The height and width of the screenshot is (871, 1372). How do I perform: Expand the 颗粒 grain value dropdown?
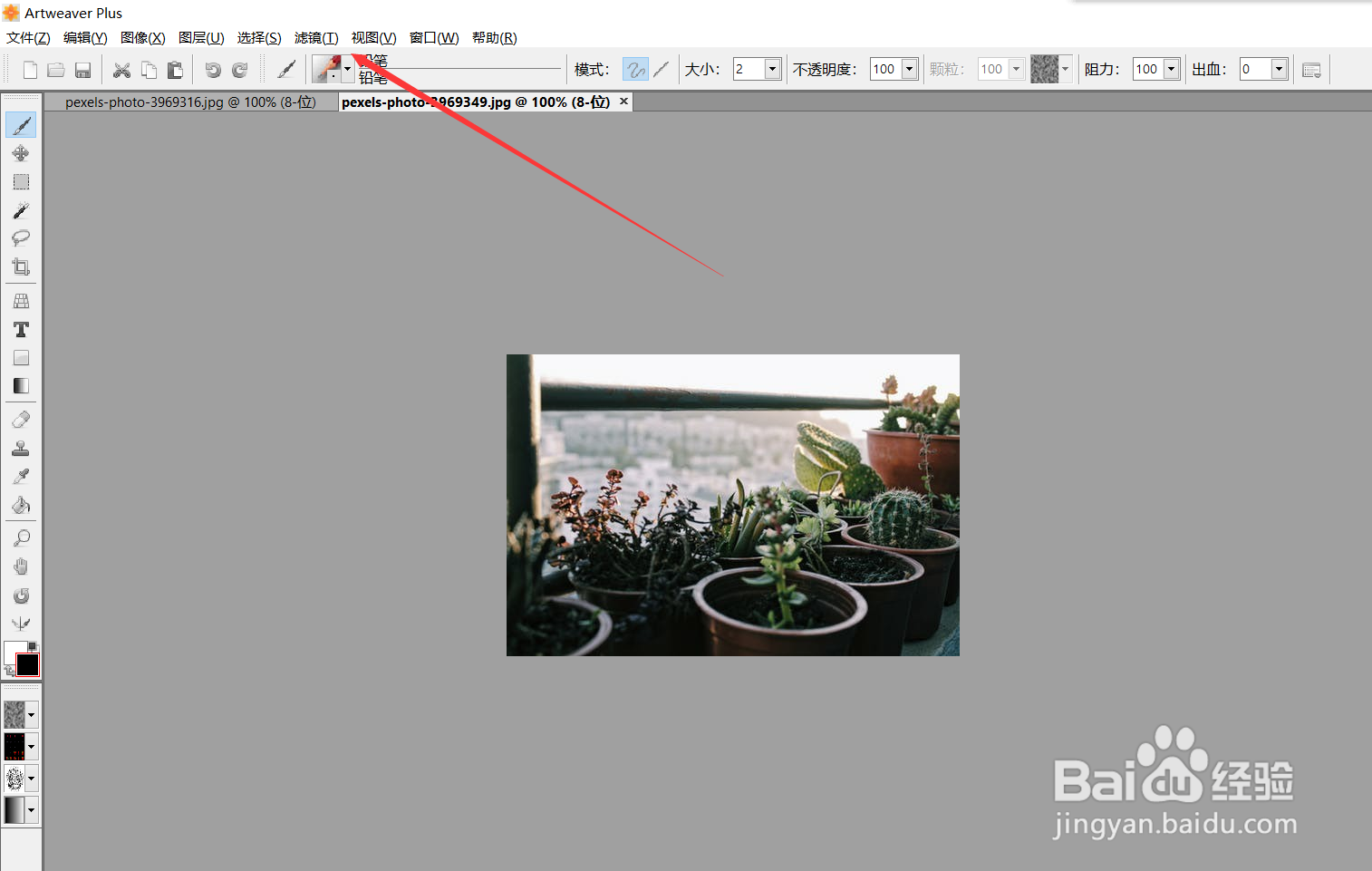coord(1016,69)
